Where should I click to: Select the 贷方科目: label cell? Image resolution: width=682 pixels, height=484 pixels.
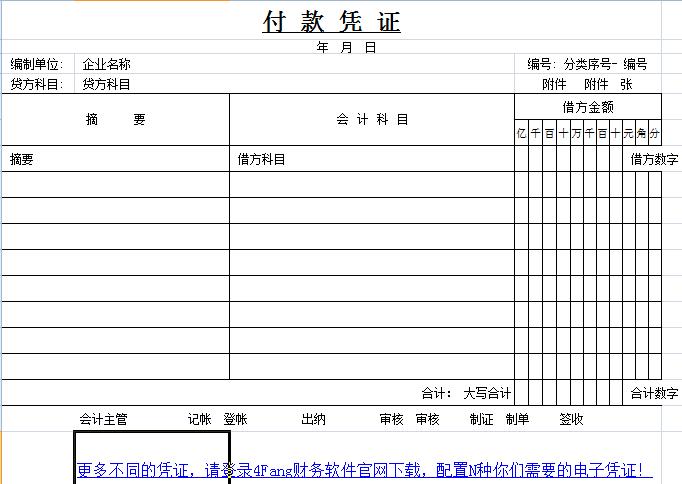tap(37, 84)
